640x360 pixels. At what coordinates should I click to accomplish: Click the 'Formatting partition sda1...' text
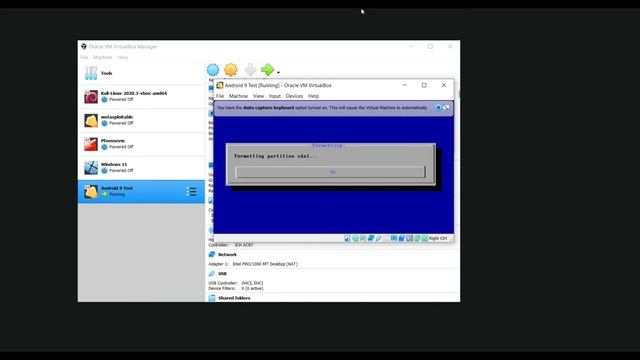pos(276,156)
